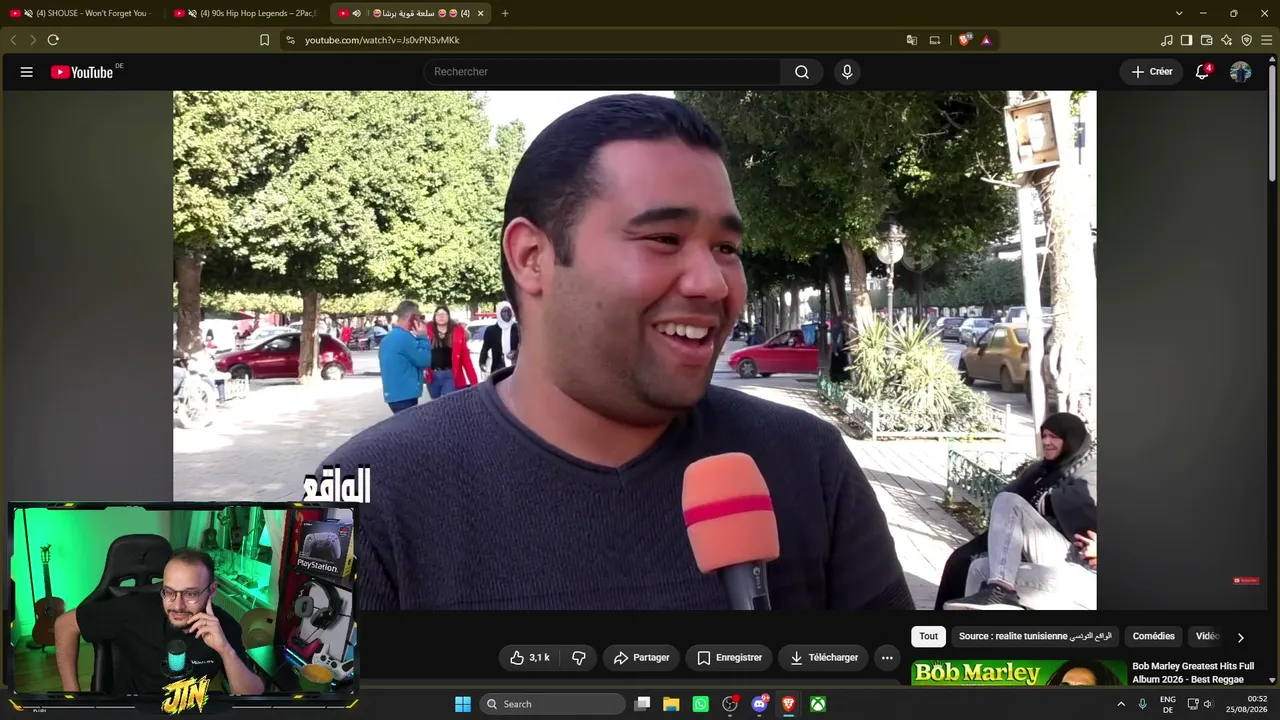
Task: Open YouTube notifications bell
Action: pos(1203,72)
